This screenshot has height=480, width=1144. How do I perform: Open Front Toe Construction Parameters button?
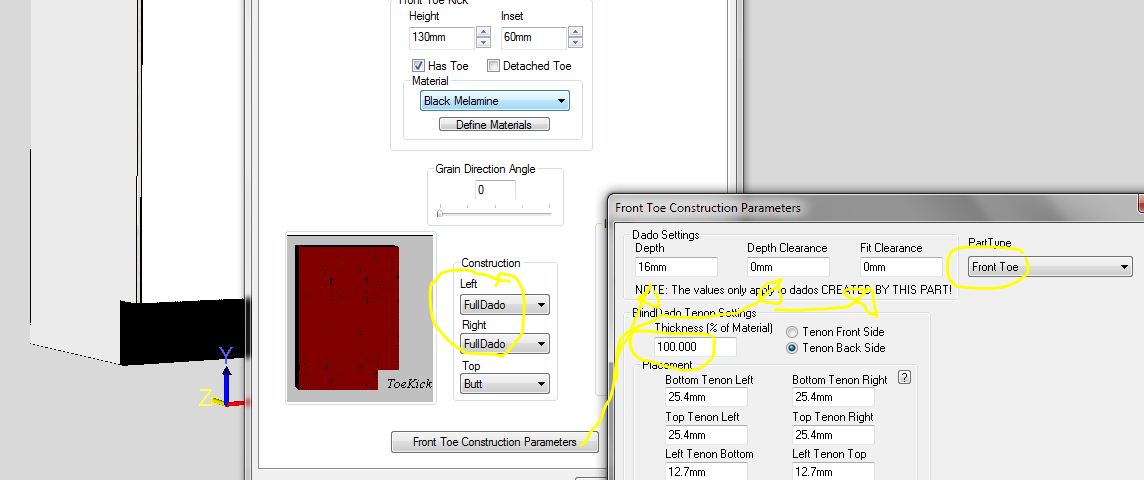(x=494, y=442)
